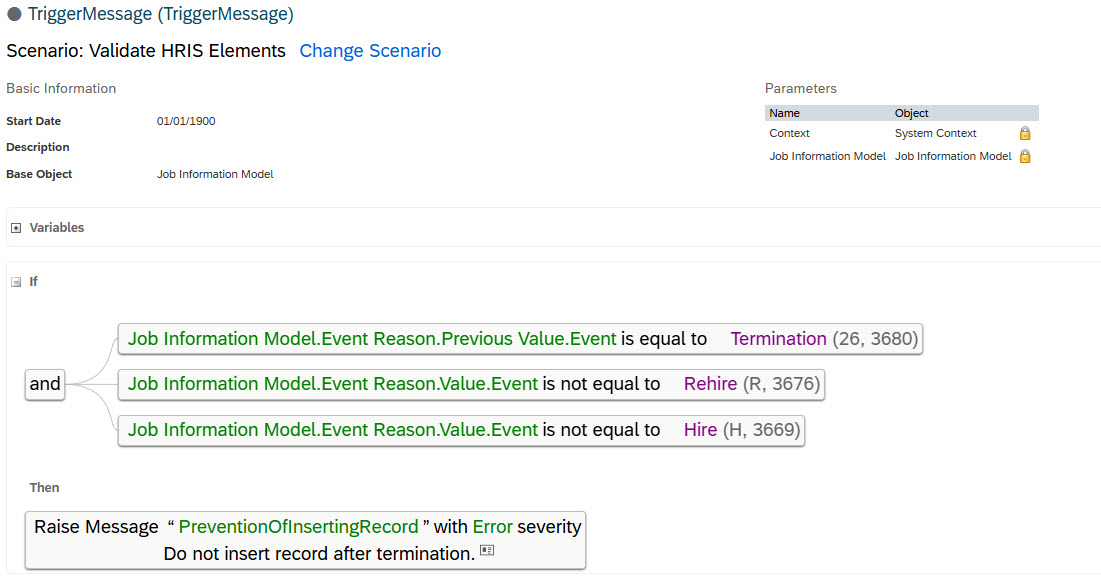Viewport: 1101px width, 576px height.
Task: Click the TriggerMessage rule title
Action: tap(161, 14)
